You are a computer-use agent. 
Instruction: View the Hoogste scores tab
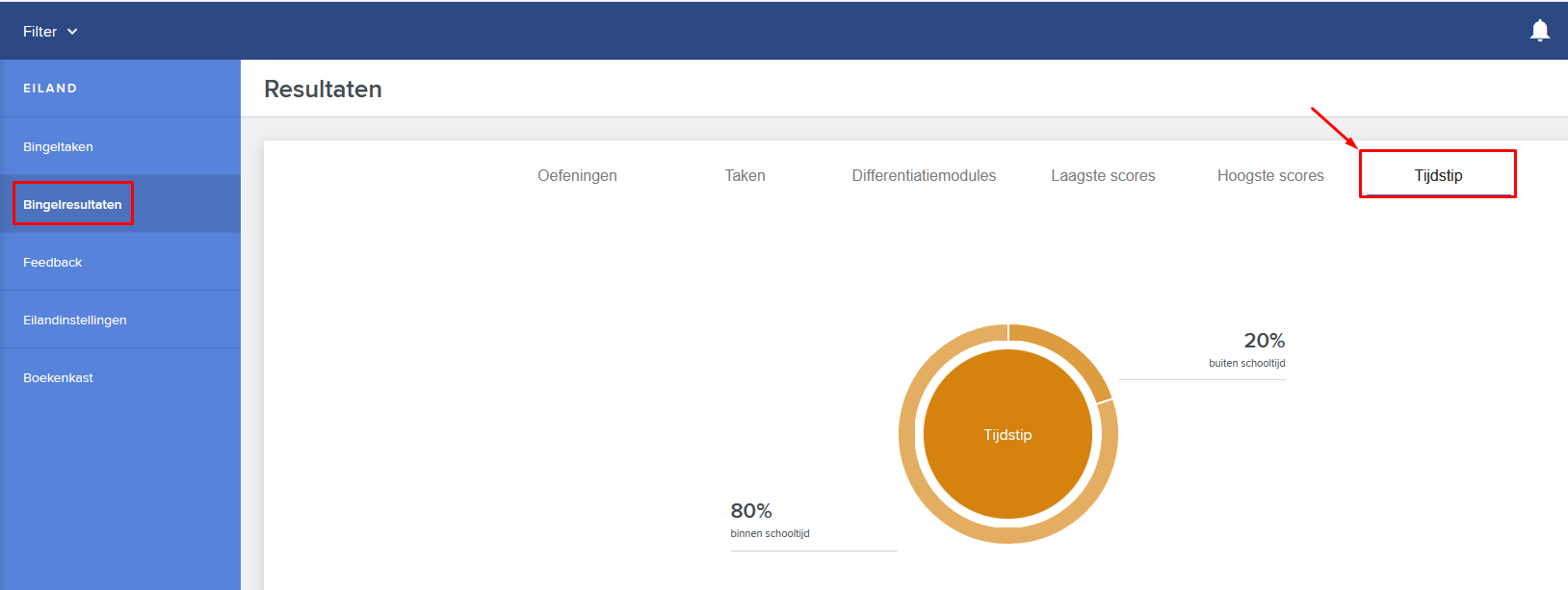(x=1270, y=175)
